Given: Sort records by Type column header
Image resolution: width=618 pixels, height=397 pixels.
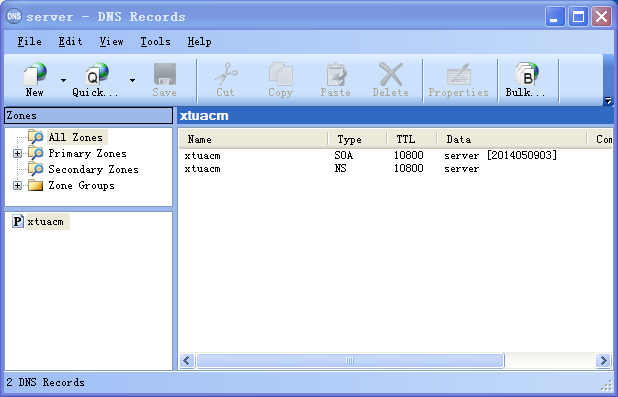Looking at the screenshot, I should (x=357, y=139).
